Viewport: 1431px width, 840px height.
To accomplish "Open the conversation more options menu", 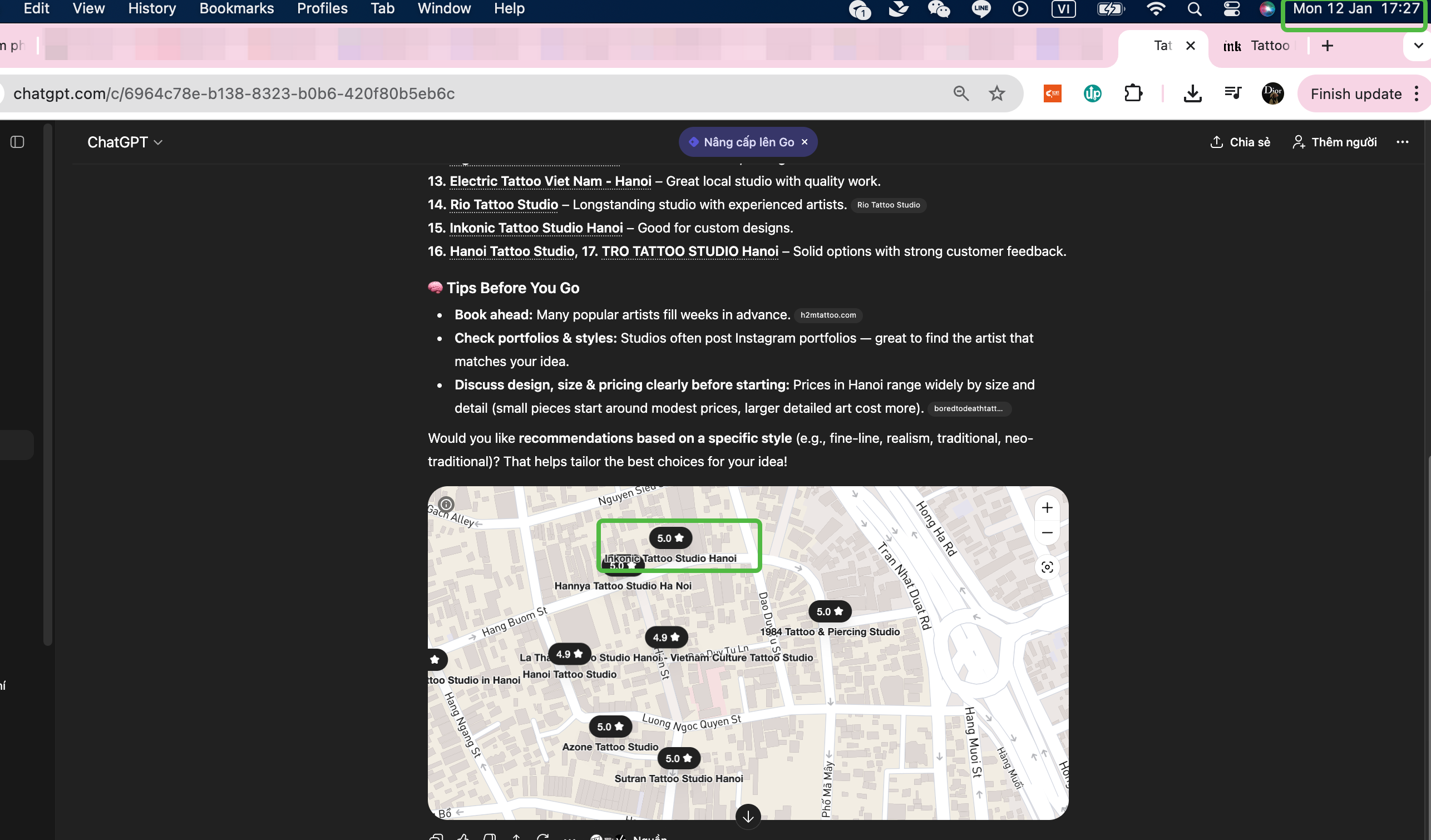I will click(1402, 142).
